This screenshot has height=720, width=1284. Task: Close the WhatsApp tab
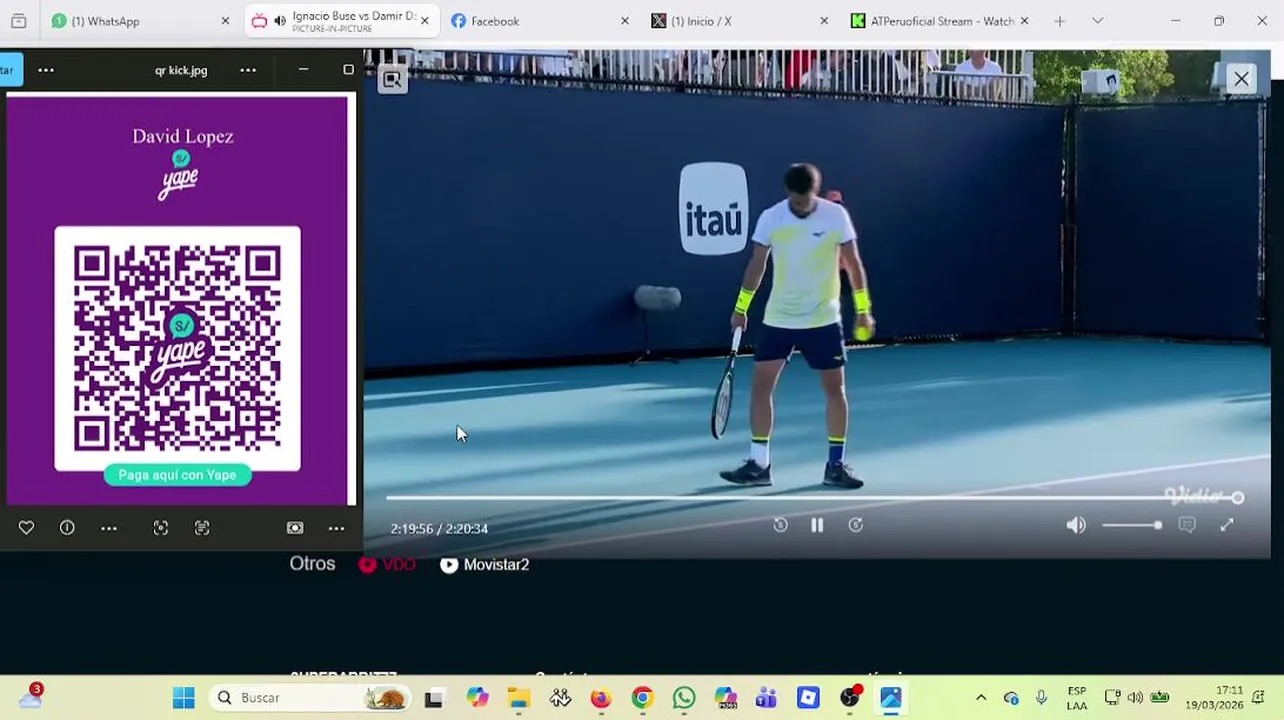click(x=225, y=21)
